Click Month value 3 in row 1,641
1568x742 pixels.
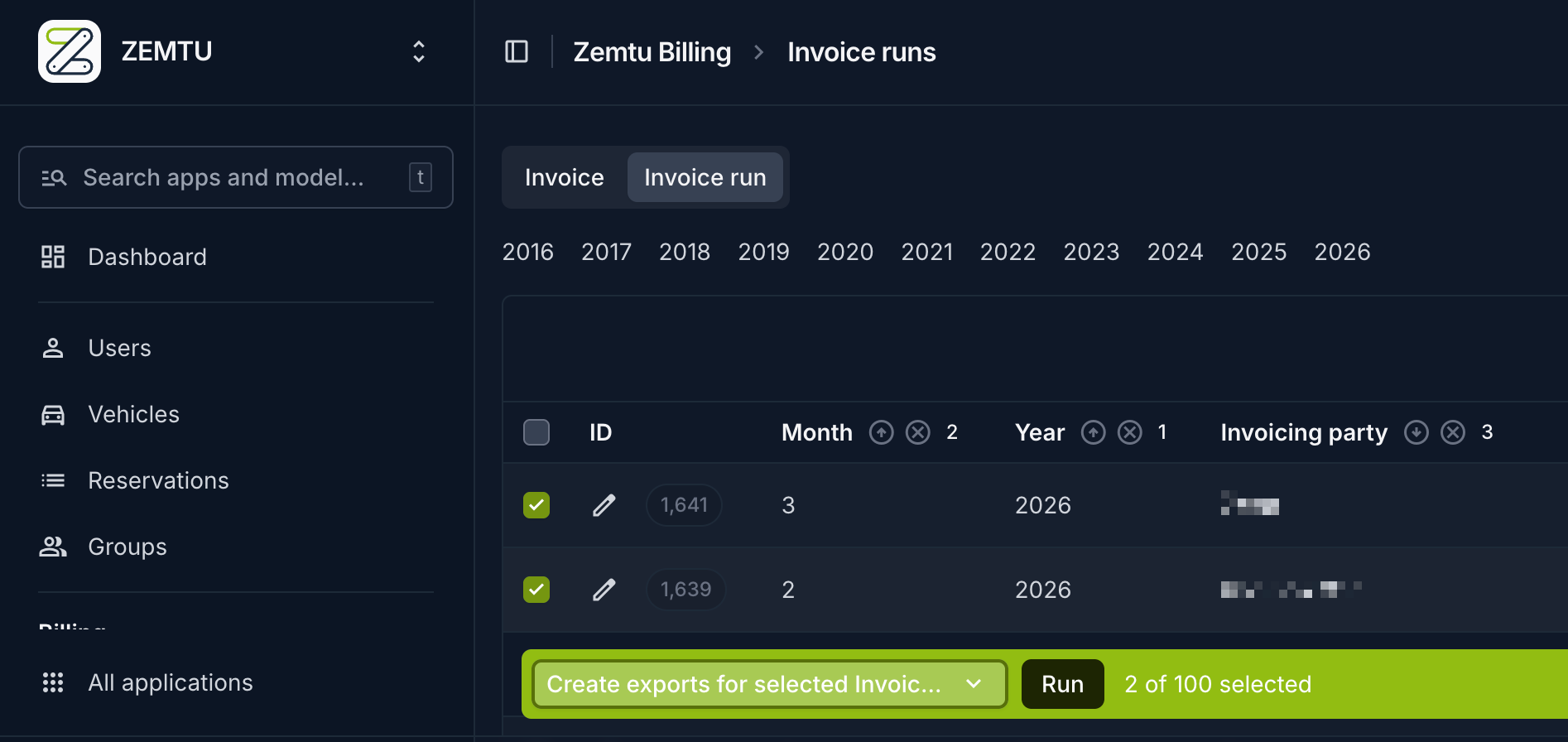(x=788, y=505)
